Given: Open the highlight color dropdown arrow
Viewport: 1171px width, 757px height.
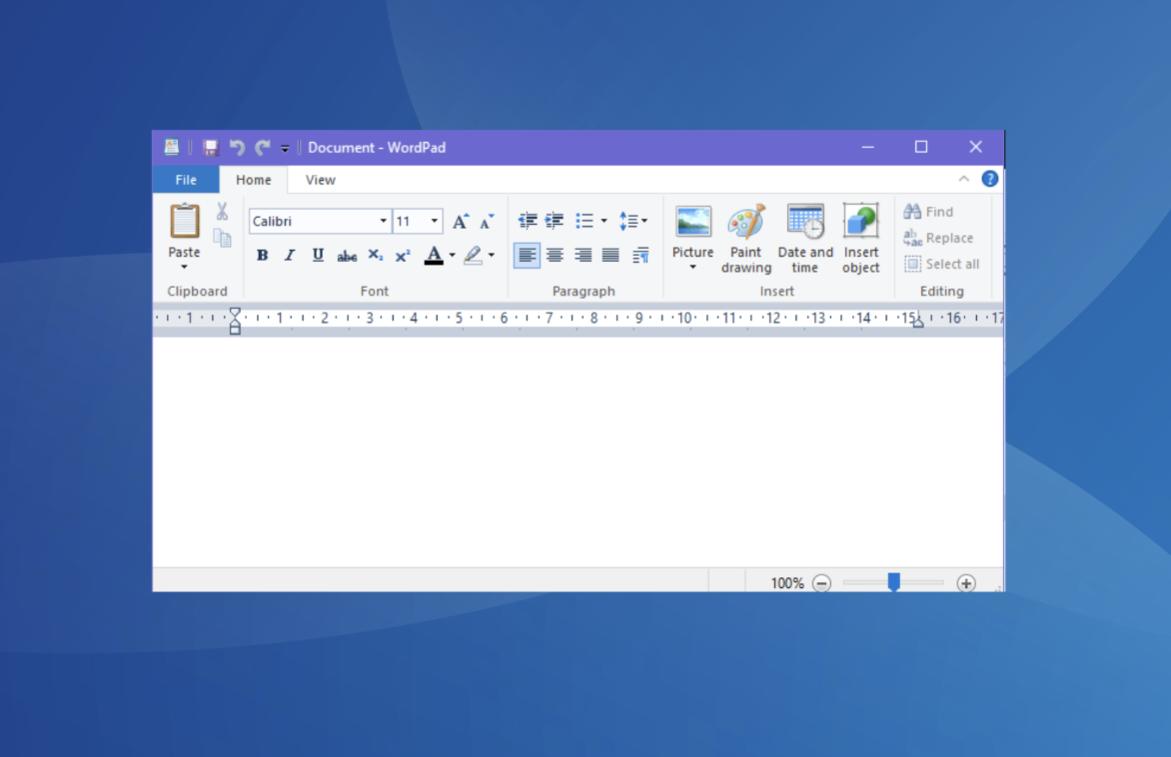Looking at the screenshot, I should 491,256.
